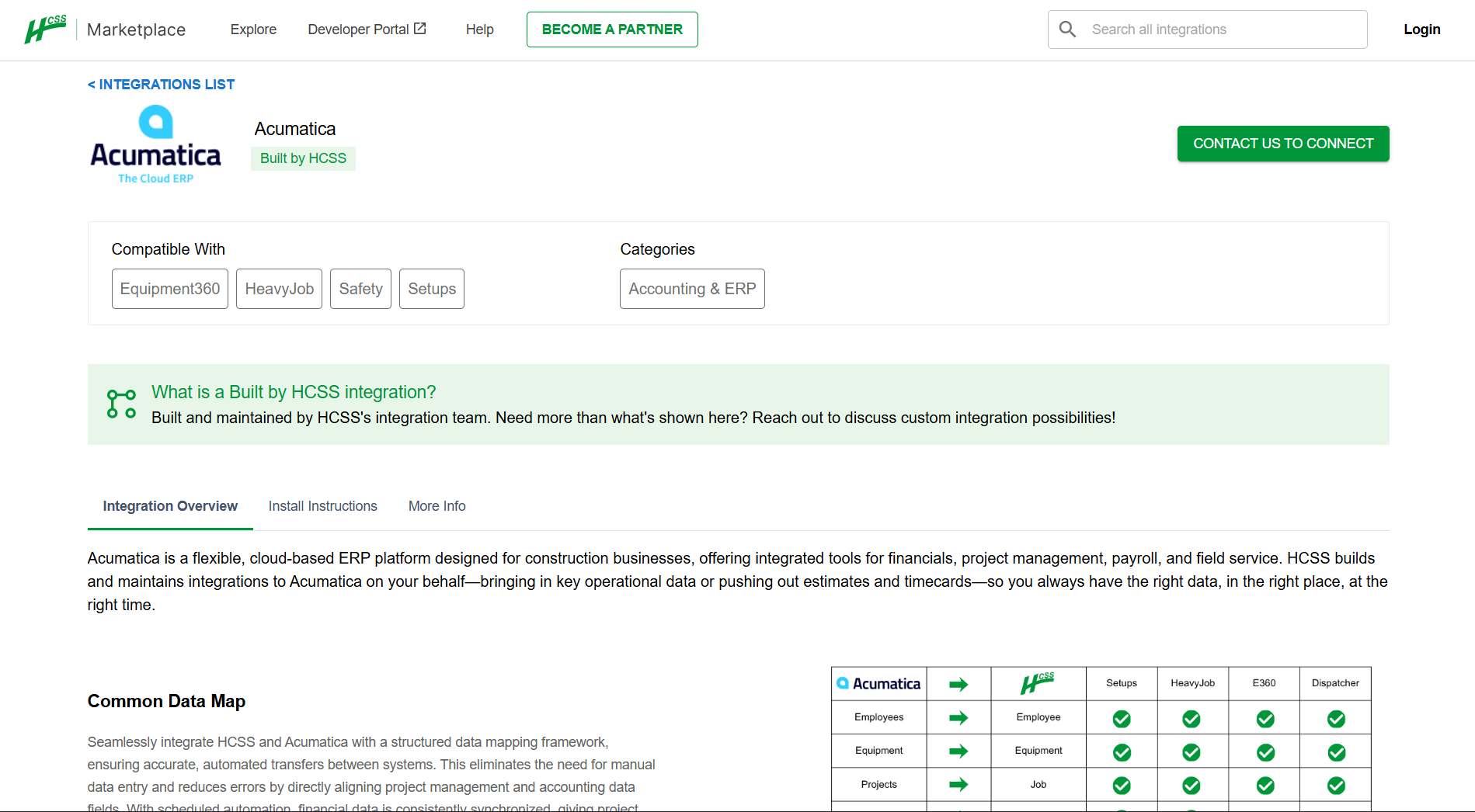Screen dimensions: 1475x812
Task: Click the external link icon beside Developer Portal
Action: tap(420, 29)
